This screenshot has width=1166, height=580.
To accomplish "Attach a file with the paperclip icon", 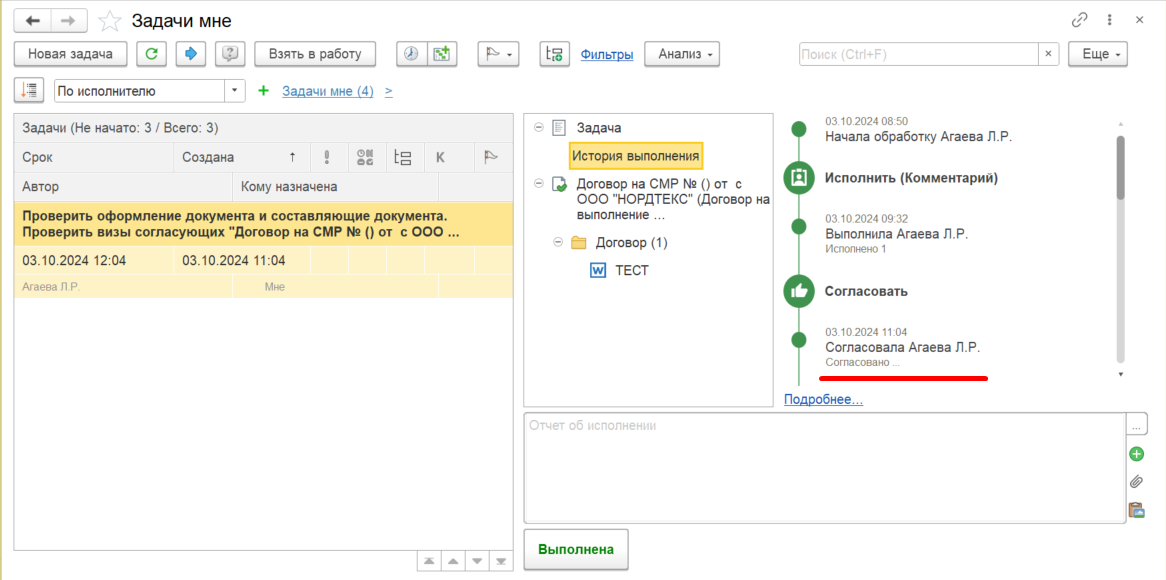I will point(1136,481).
